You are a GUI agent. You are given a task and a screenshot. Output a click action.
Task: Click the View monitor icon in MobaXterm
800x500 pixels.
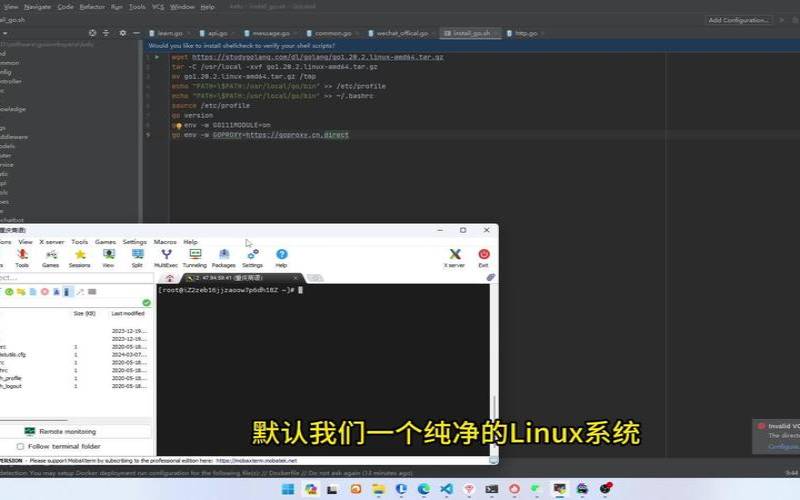[108, 258]
